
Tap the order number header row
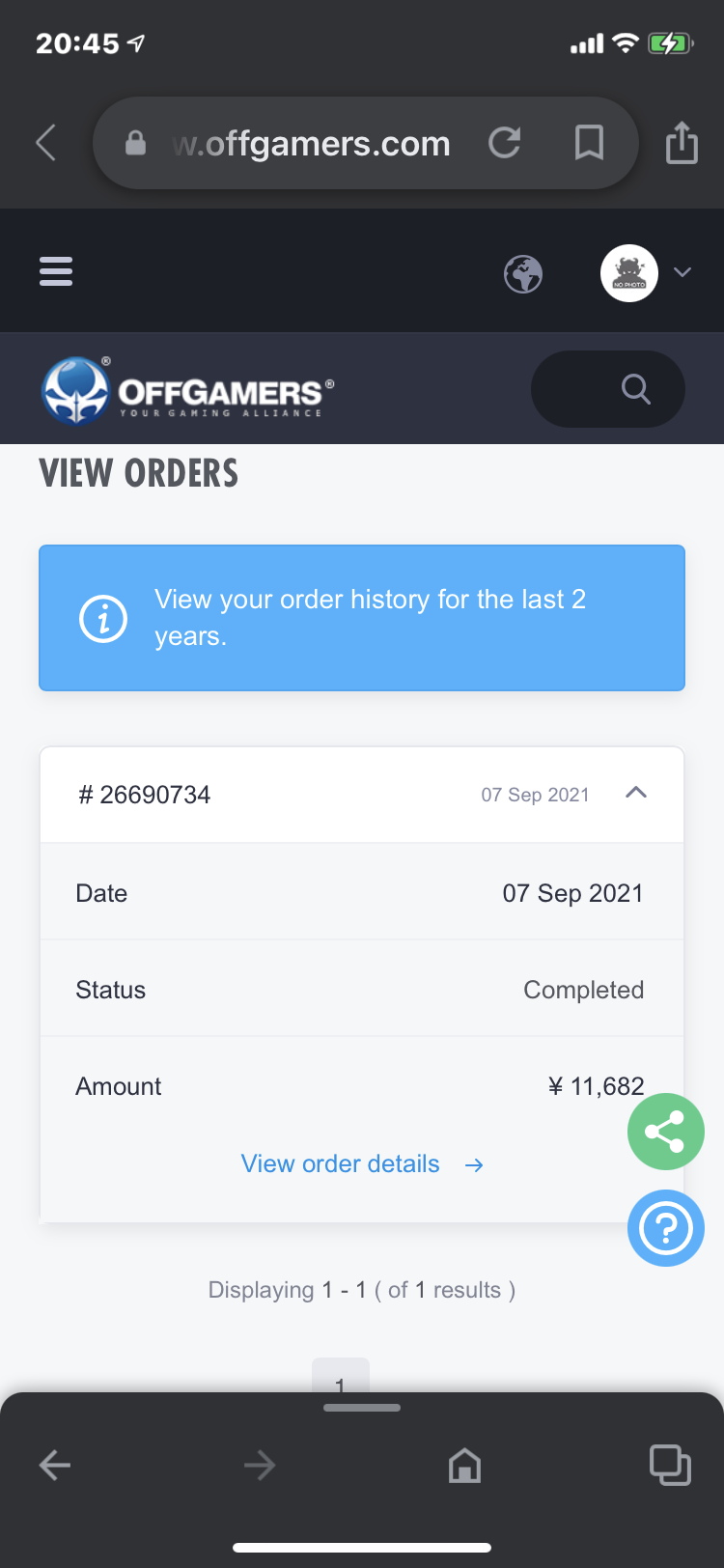tap(362, 795)
